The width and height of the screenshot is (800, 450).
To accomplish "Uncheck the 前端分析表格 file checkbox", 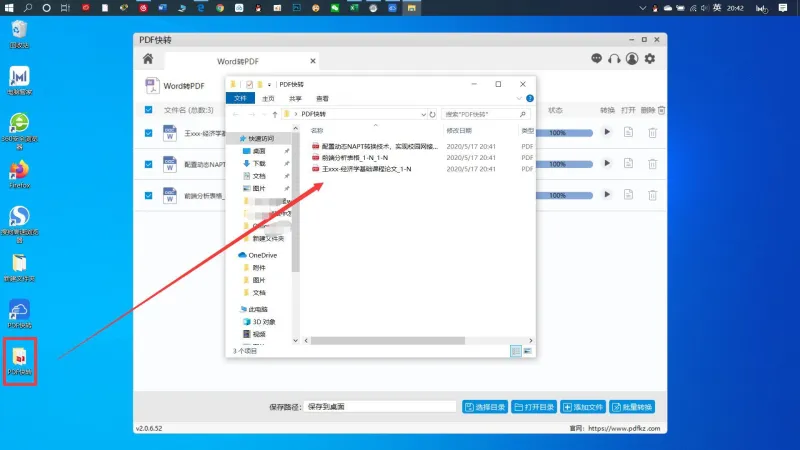I will click(x=148, y=195).
